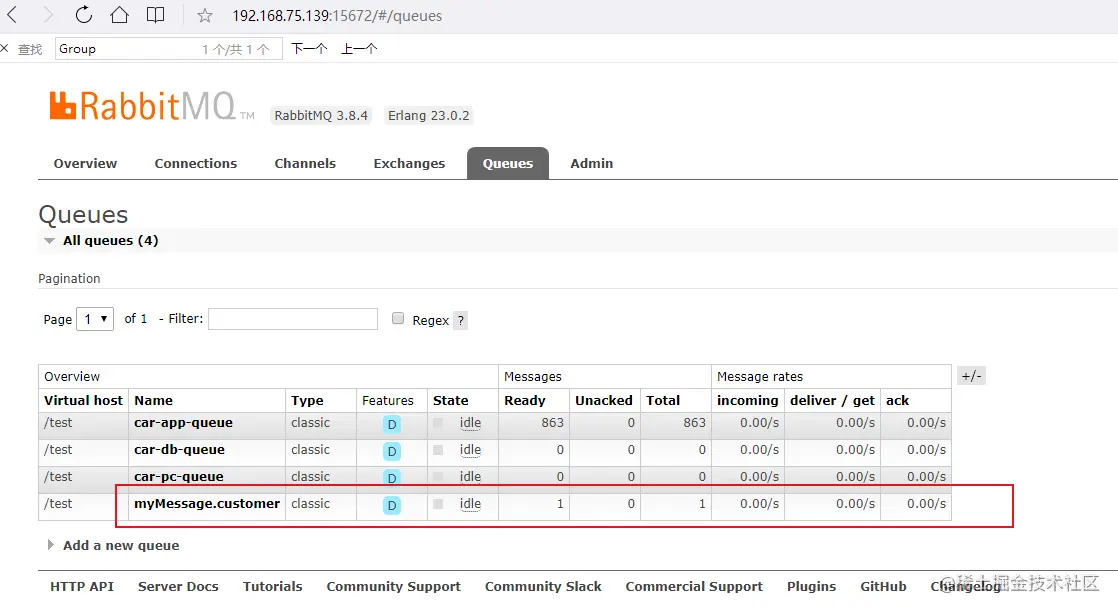Screen dimensions: 1118x612
Task: Click the D feature badge for myMessage.customer
Action: [391, 506]
